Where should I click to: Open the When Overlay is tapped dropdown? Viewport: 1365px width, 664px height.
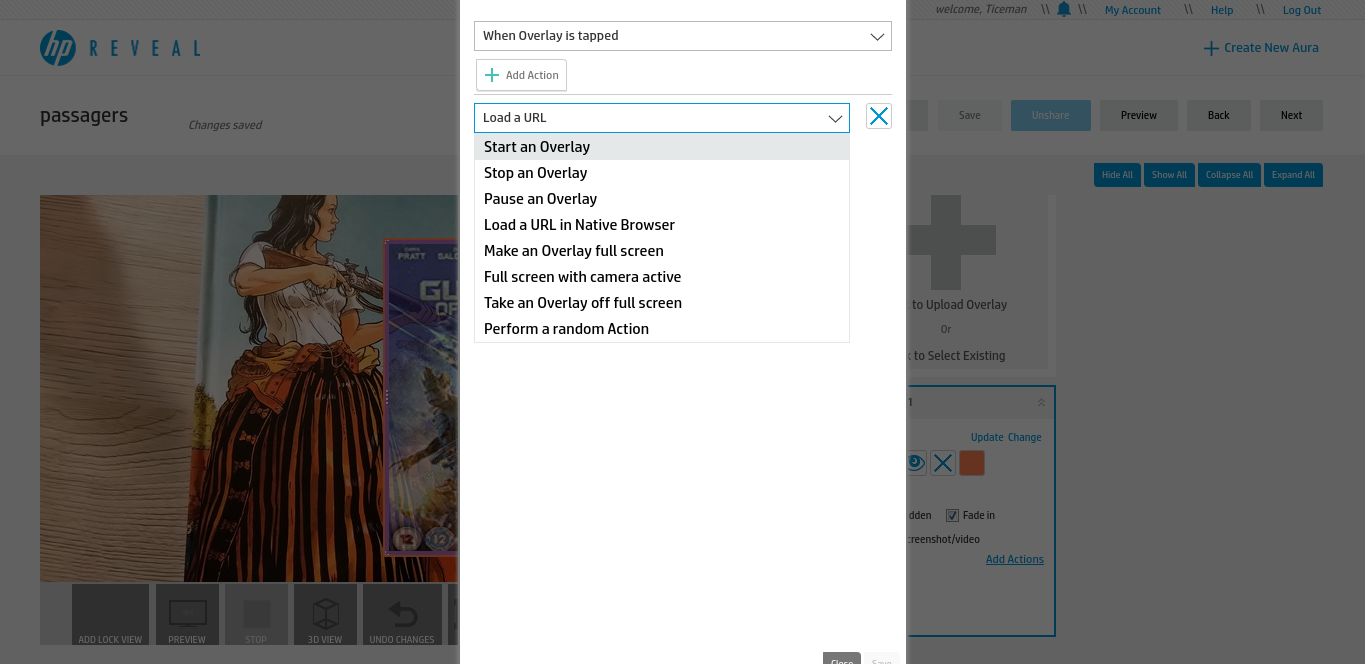pyautogui.click(x=683, y=36)
